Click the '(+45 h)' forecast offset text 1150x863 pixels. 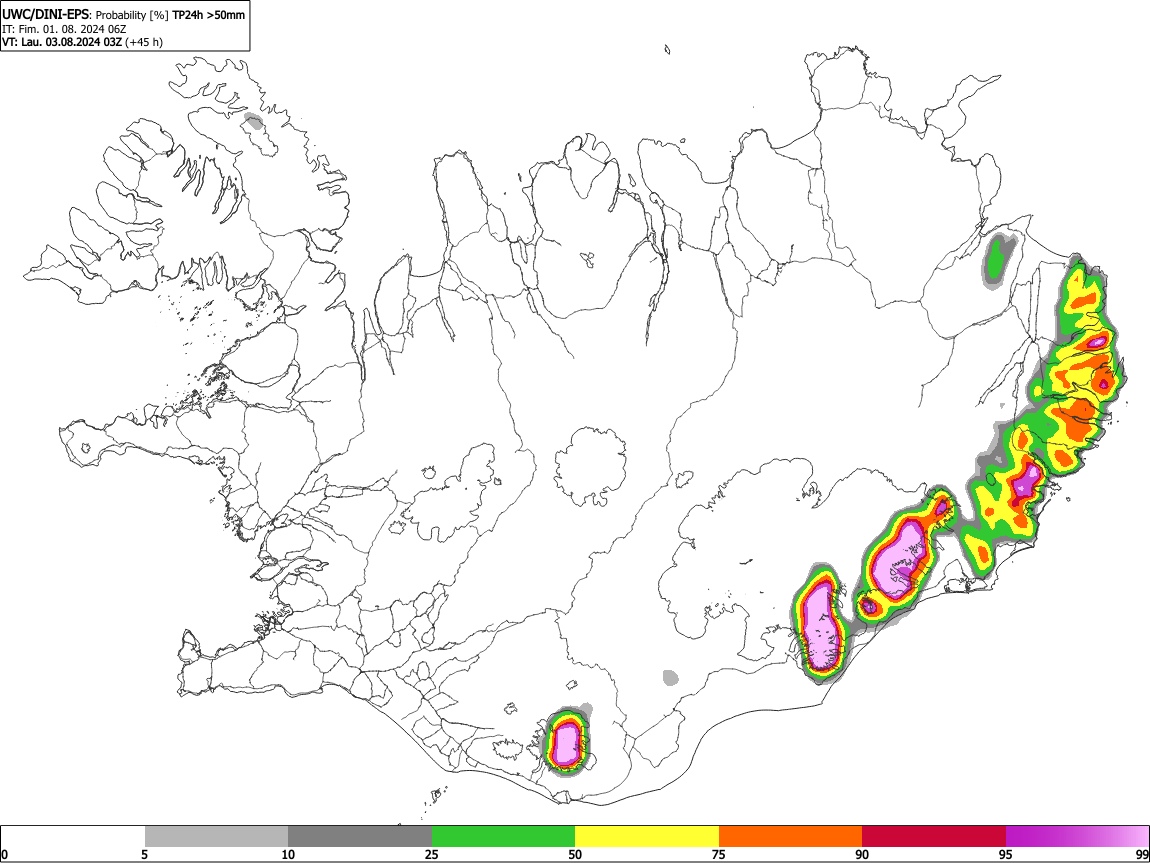point(144,42)
